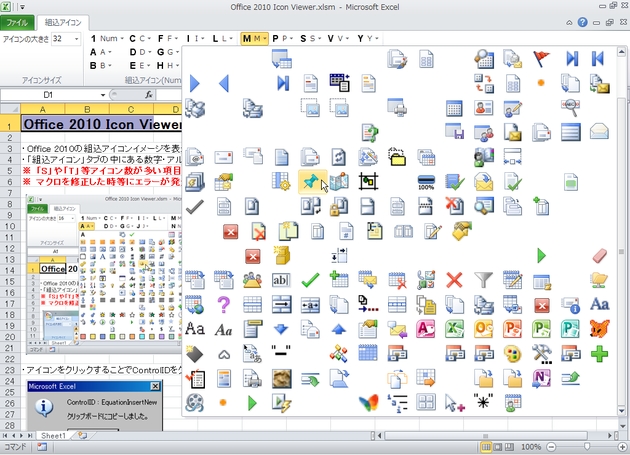The image size is (630, 455).
Task: Click the fx insert function button
Action: [149, 95]
